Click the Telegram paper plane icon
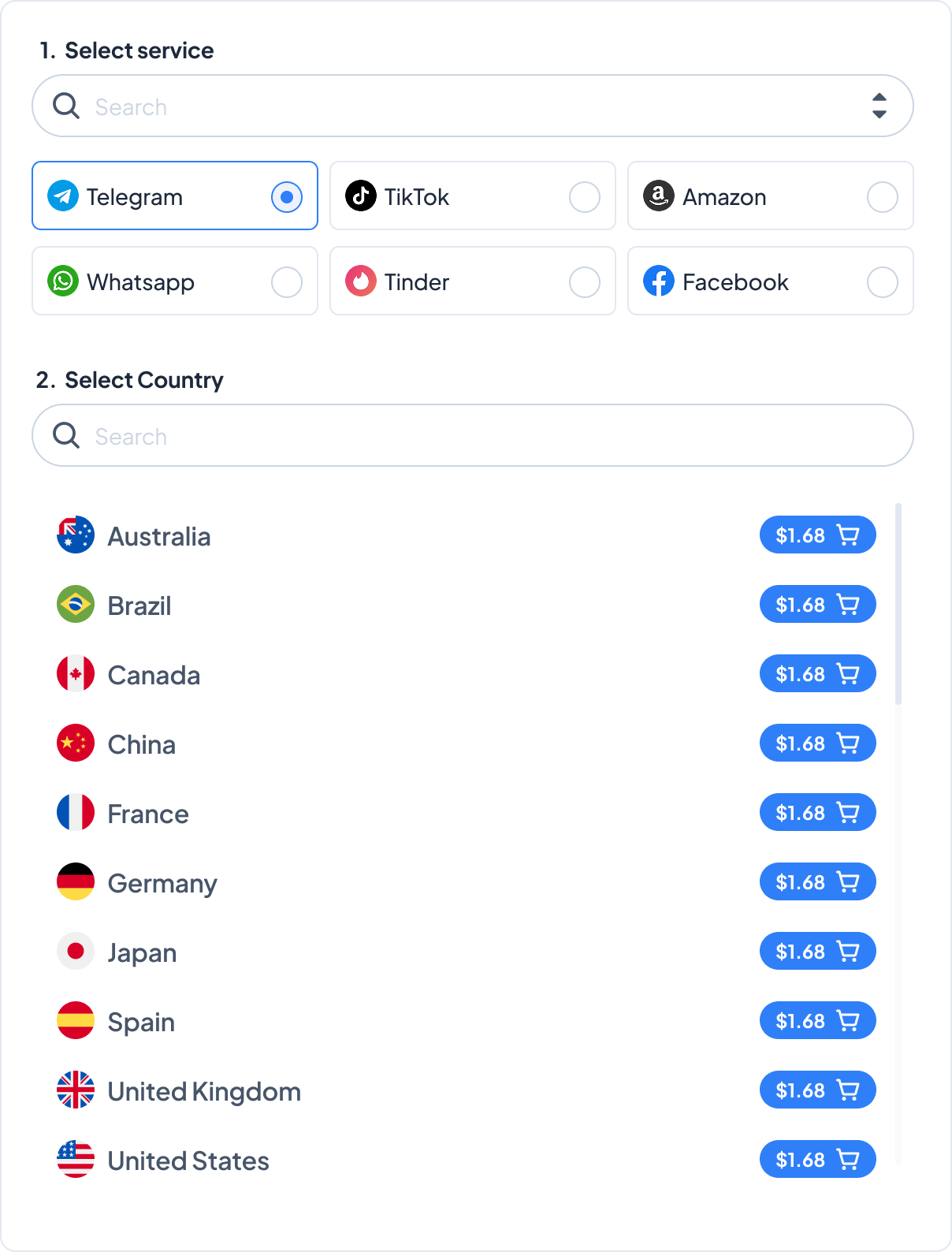This screenshot has height=1252, width=952. tap(63, 196)
